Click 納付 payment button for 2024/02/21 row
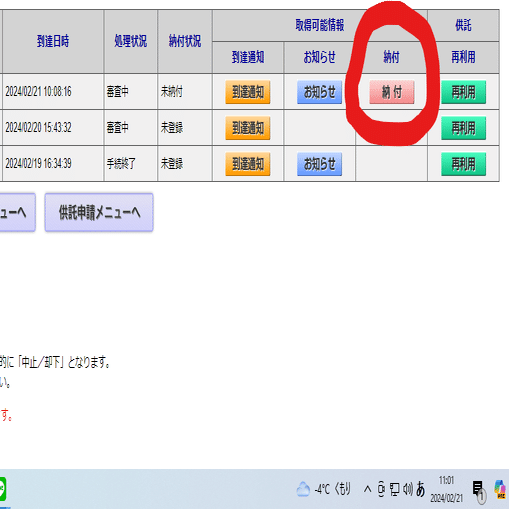Image resolution: width=509 pixels, height=509 pixels. 392,92
